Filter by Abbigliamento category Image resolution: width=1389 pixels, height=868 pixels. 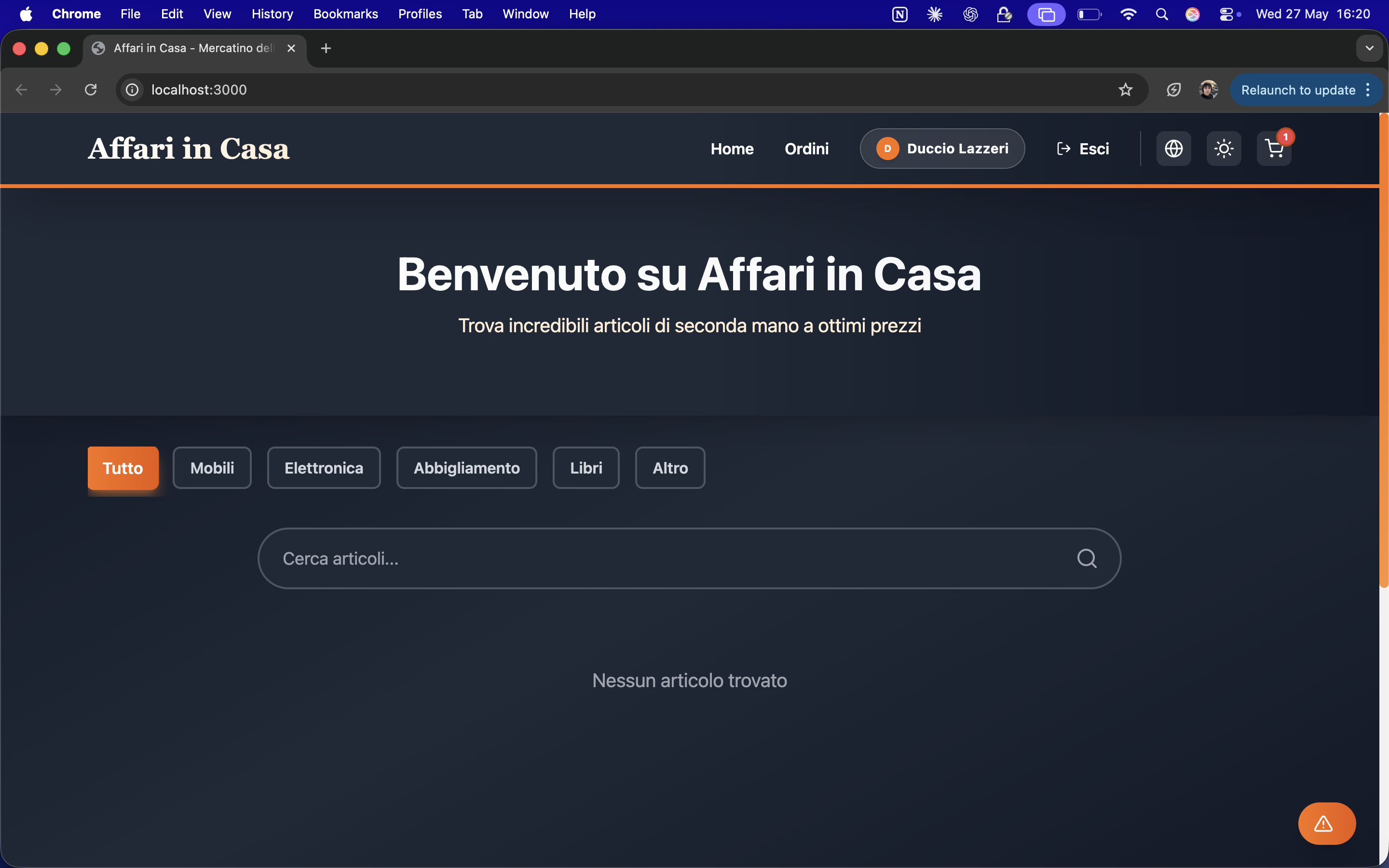click(467, 468)
